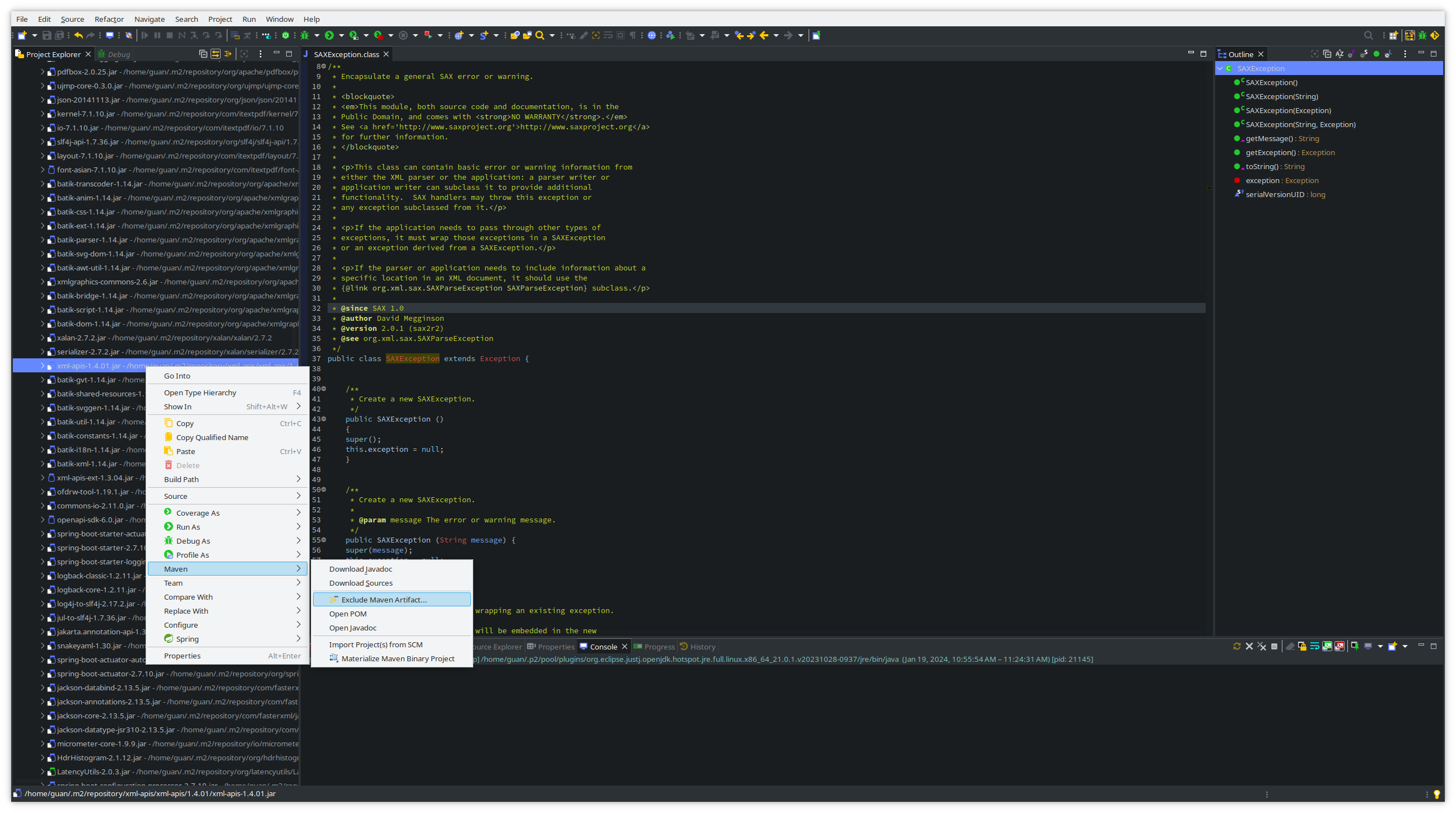Expand the batik-bridge-1.14.jar tree node
This screenshot has width=1456, height=813.
(x=43, y=296)
